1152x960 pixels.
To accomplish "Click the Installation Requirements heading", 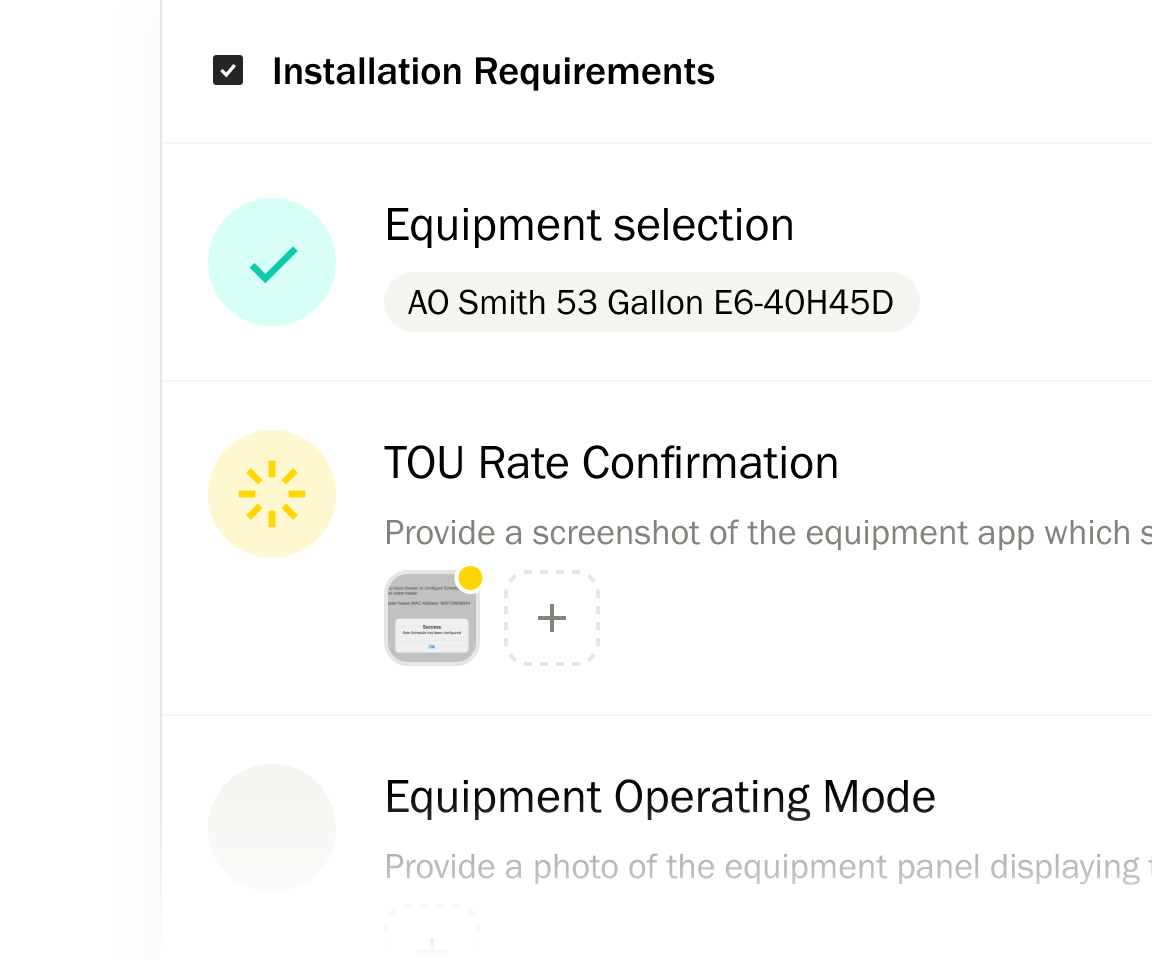I will pyautogui.click(x=493, y=72).
